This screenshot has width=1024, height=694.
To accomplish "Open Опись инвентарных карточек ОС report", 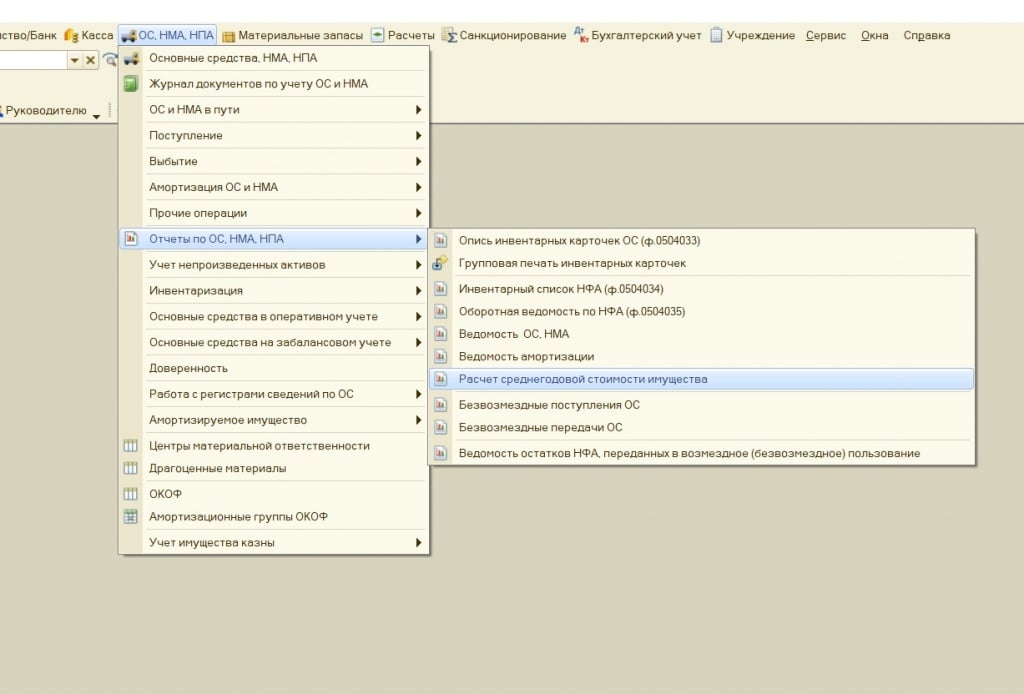I will coord(579,240).
